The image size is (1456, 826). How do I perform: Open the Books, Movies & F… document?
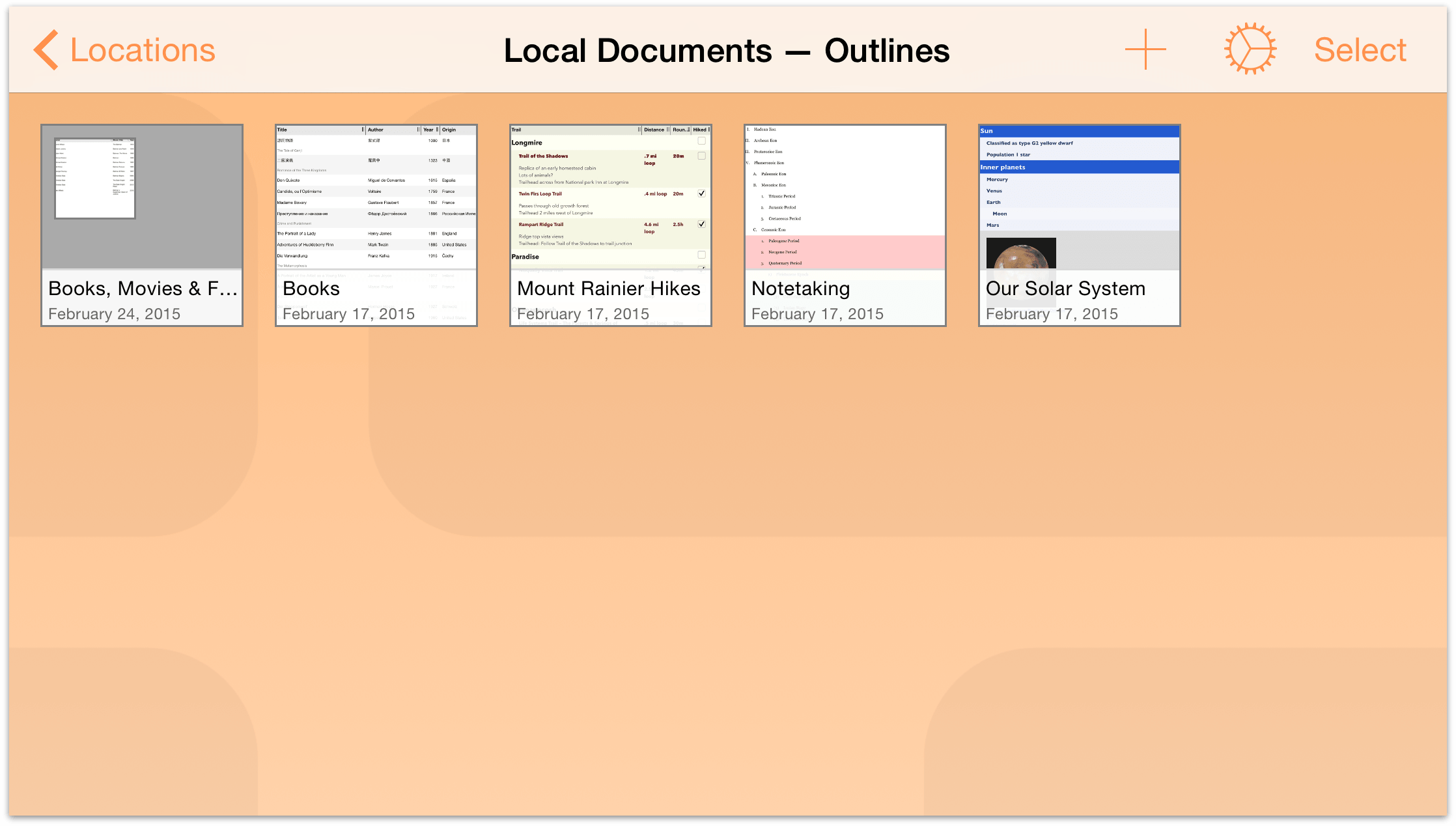point(142,225)
